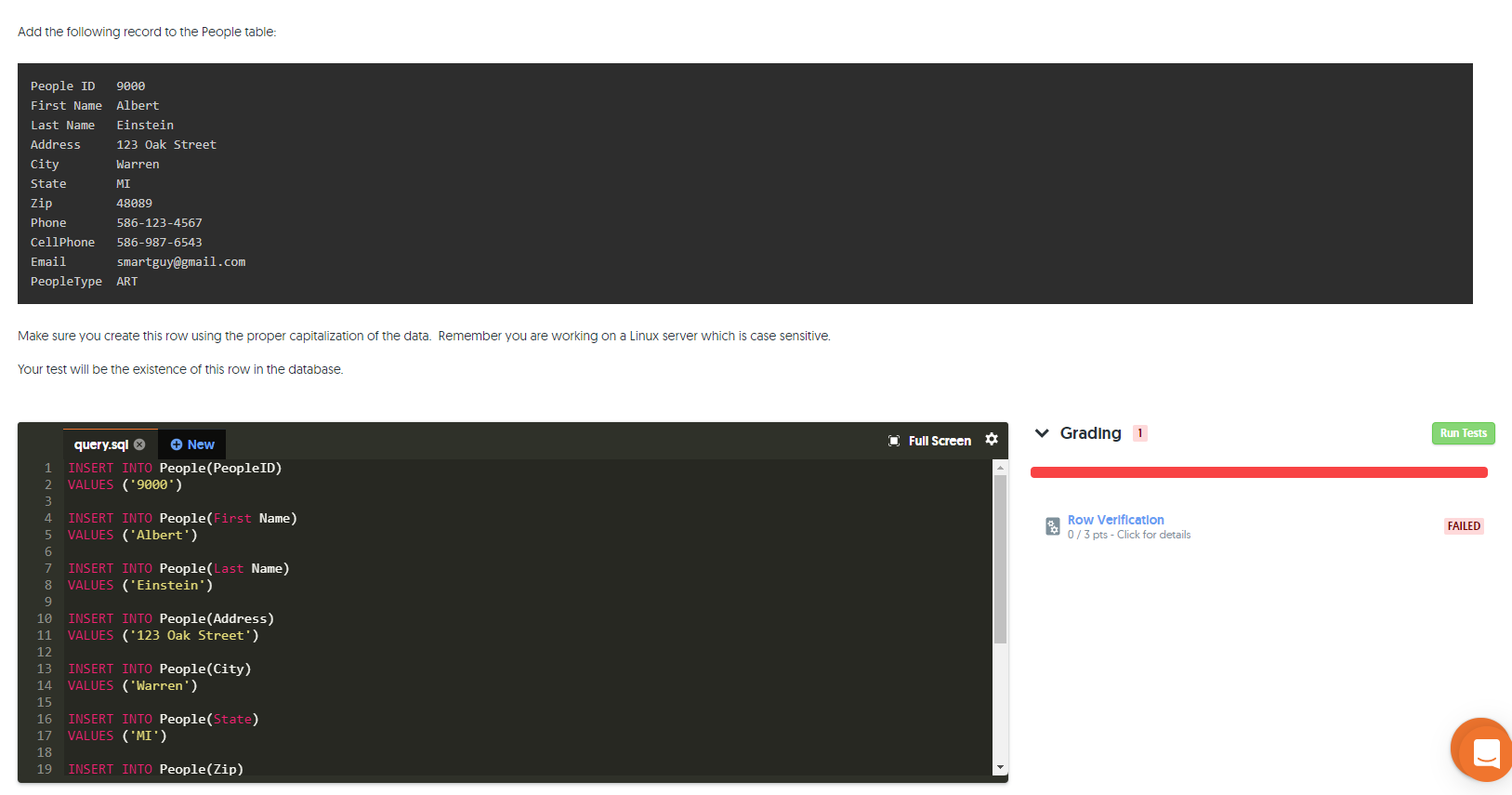1512x795 pixels.
Task: Click '0 / 3 pts - Click for details'
Action: coord(1129,535)
